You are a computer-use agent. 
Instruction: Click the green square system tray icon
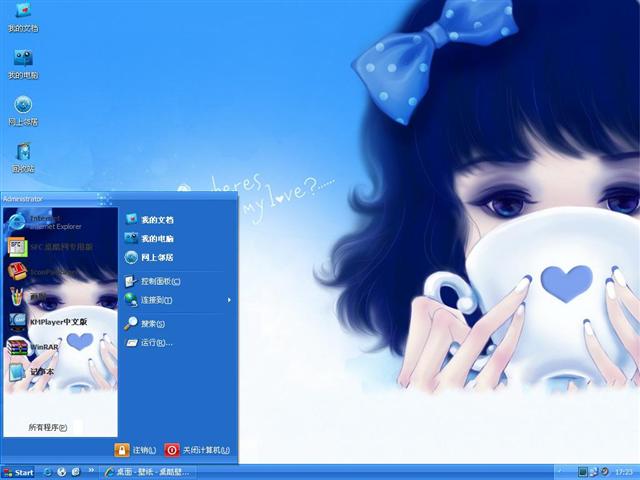[583, 472]
